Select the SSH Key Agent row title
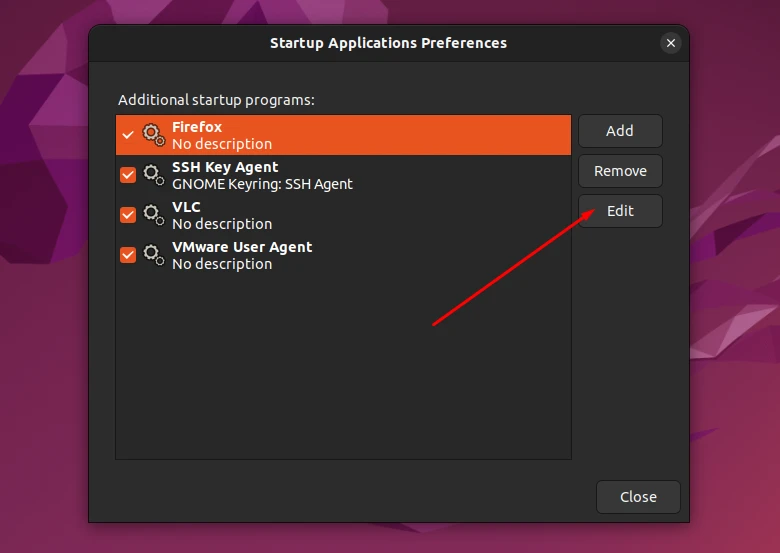Image resolution: width=780 pixels, height=553 pixels. click(225, 167)
